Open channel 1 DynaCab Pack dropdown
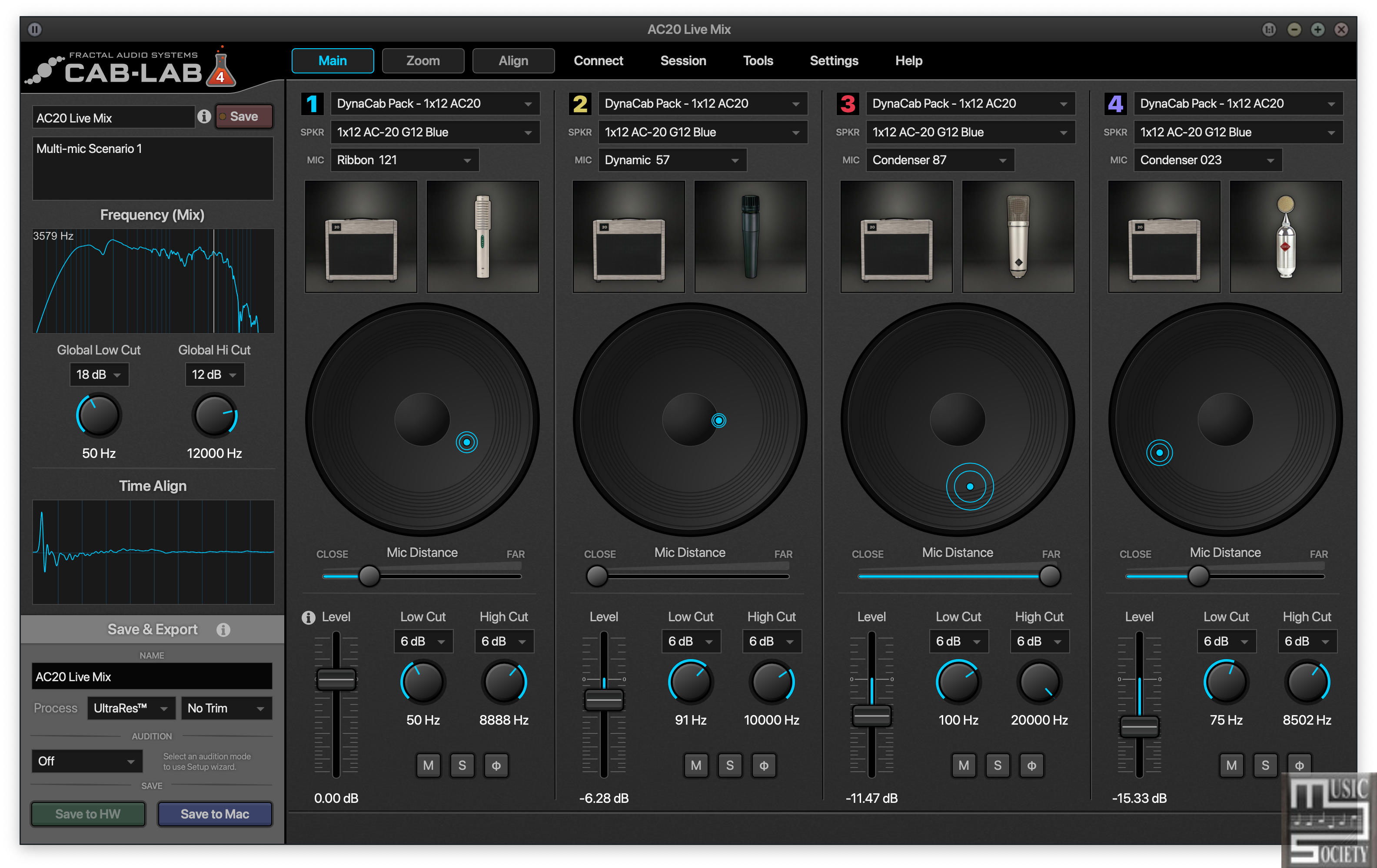The width and height of the screenshot is (1377, 868). pos(435,103)
